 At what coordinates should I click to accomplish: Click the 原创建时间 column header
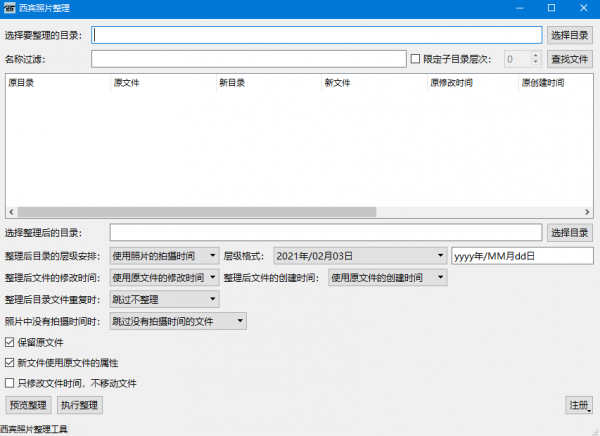(556, 83)
